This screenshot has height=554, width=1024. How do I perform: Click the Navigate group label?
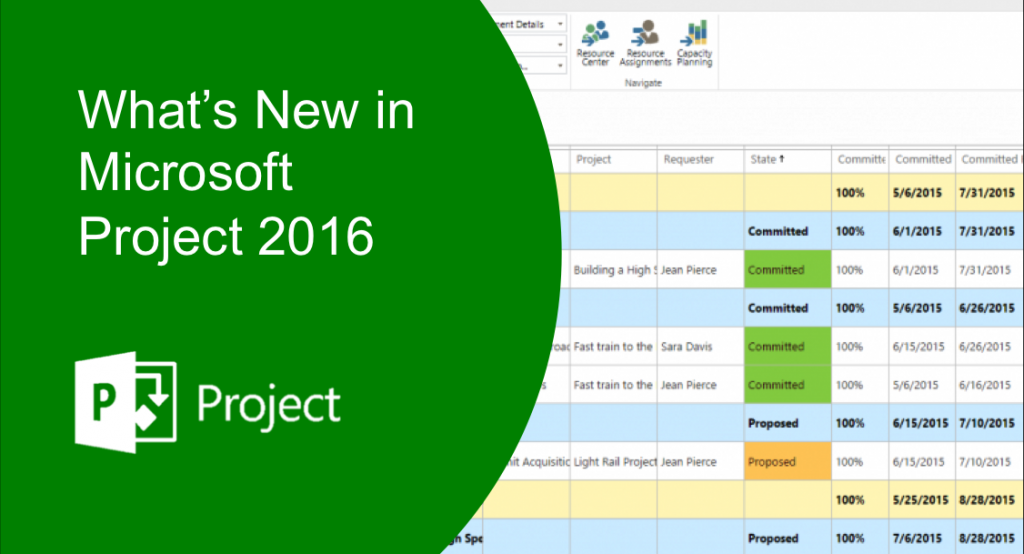pos(643,83)
